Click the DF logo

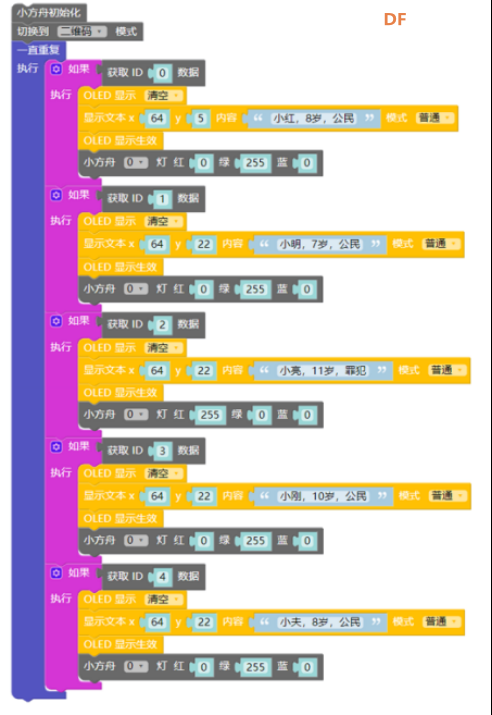pyautogui.click(x=395, y=19)
